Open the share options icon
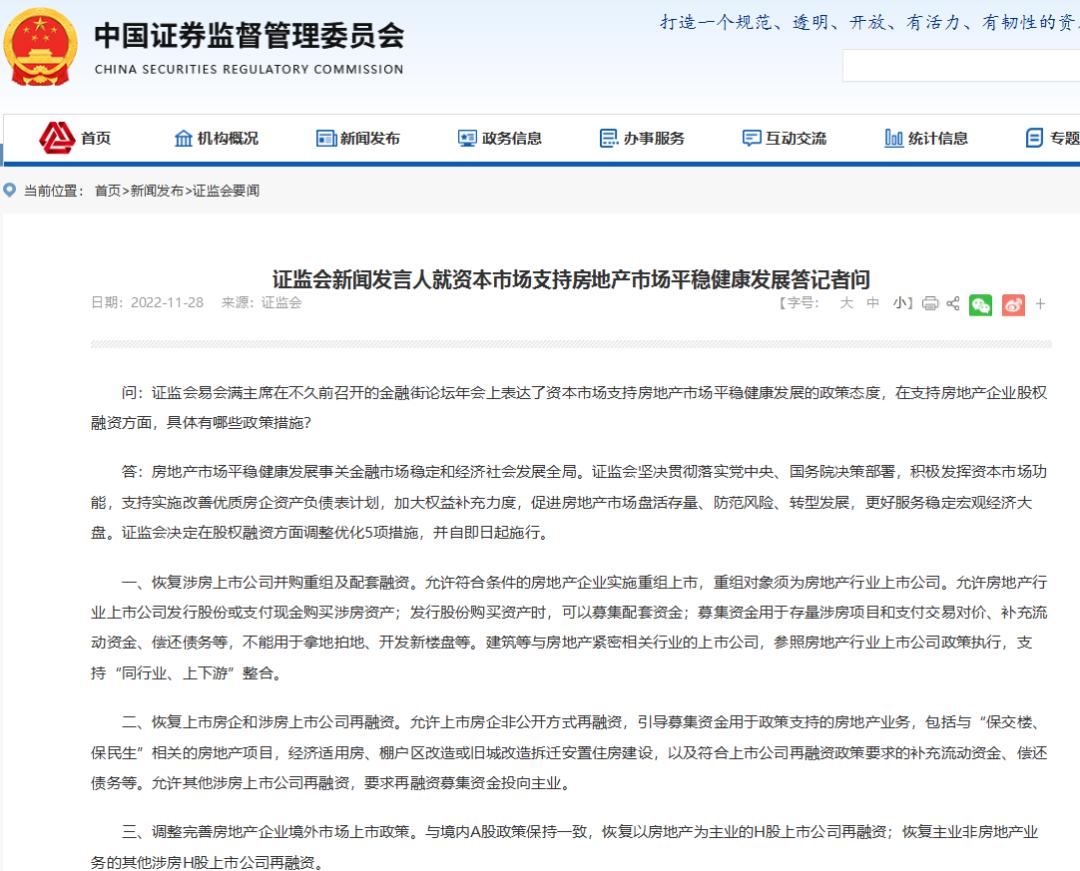Screen dimensions: 1080x871 tap(953, 305)
